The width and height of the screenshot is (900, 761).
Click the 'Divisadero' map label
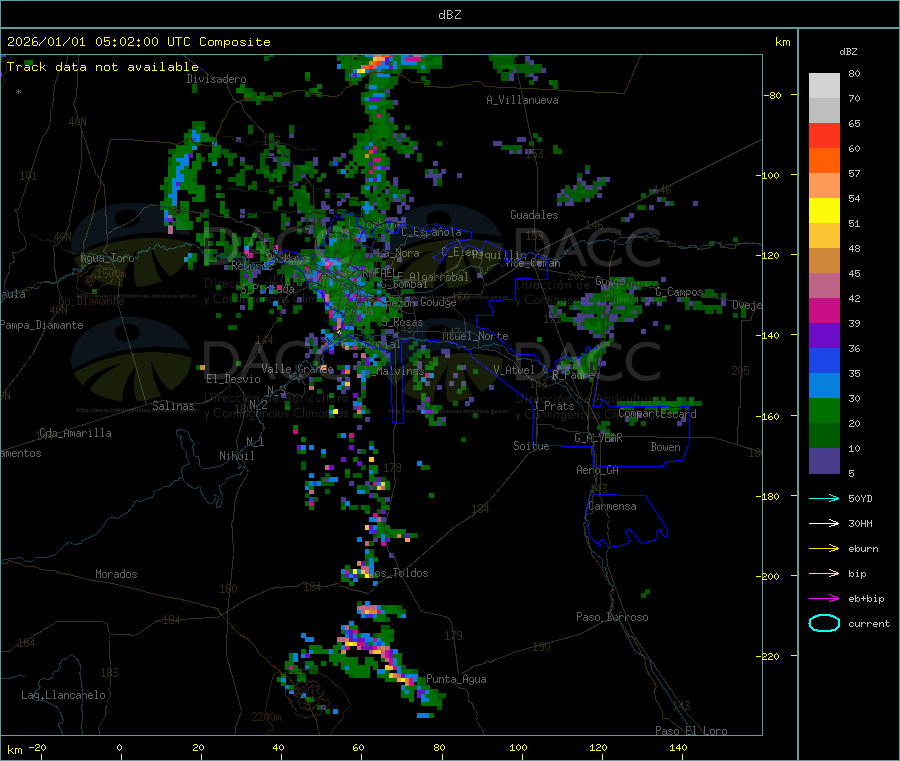[216, 79]
